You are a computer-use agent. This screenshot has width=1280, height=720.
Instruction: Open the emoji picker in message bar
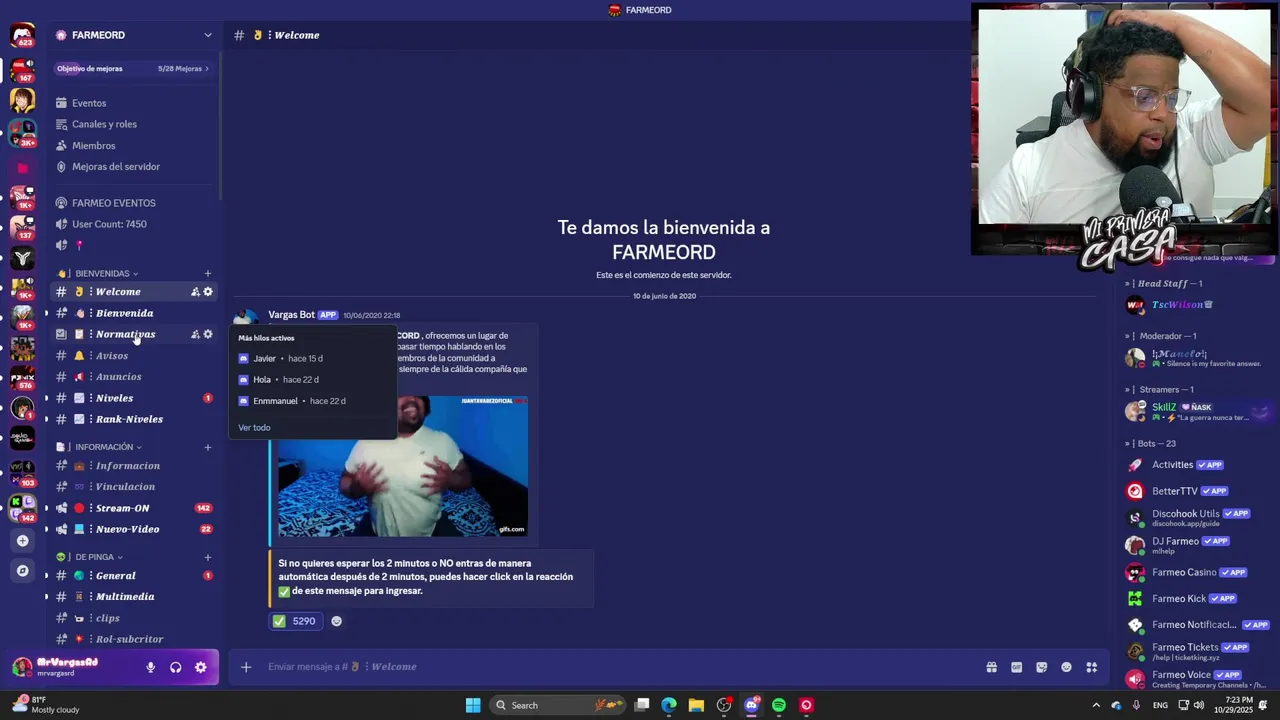(x=1067, y=667)
